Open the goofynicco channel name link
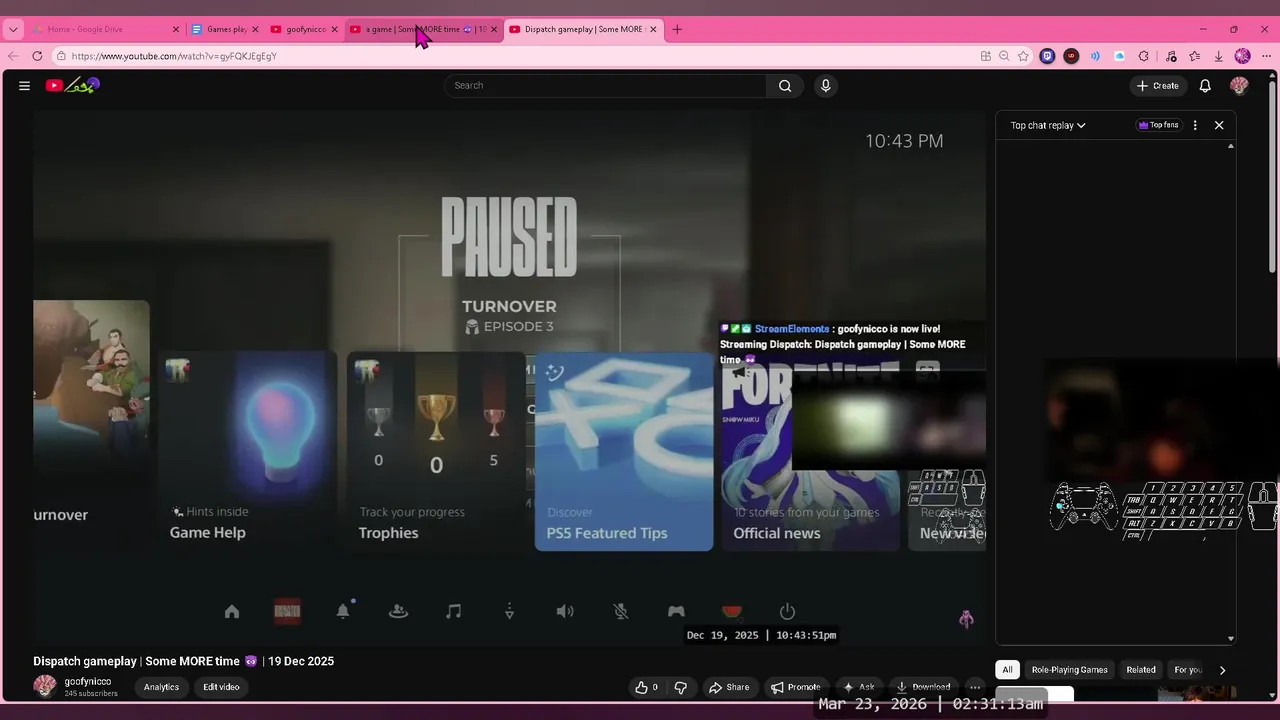This screenshot has height=720, width=1280. tap(88, 681)
